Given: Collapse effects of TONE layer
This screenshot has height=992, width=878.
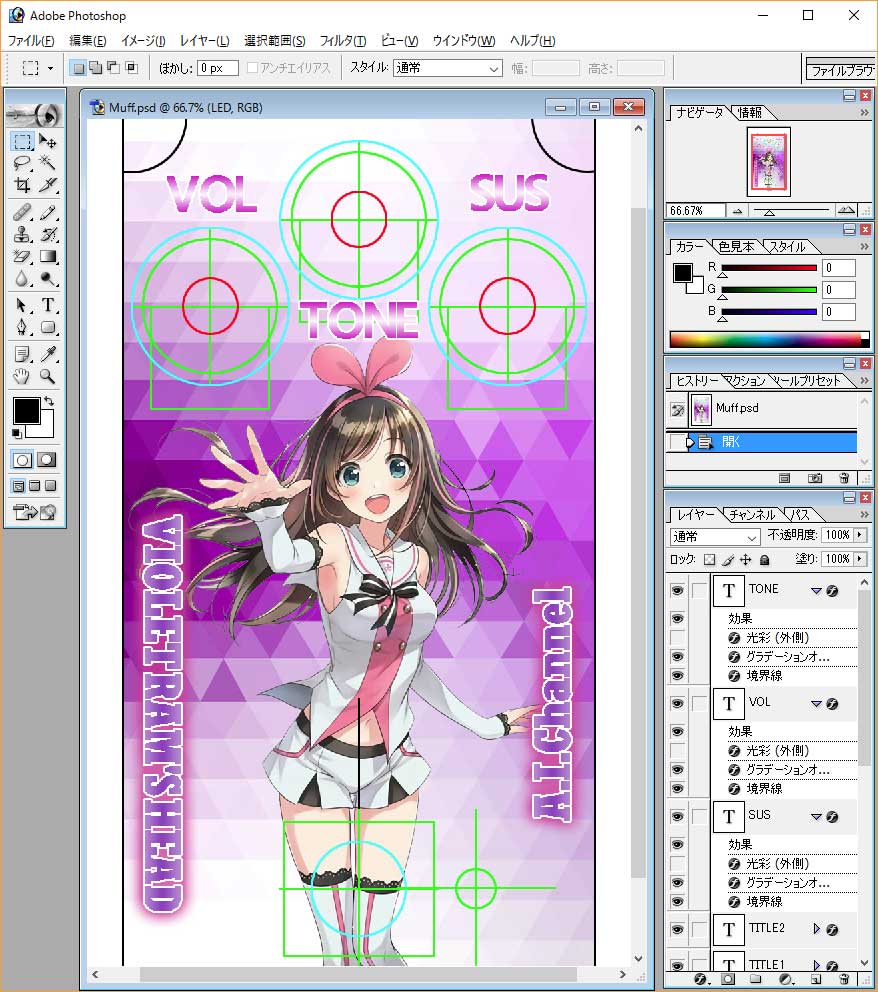Looking at the screenshot, I should click(x=816, y=591).
